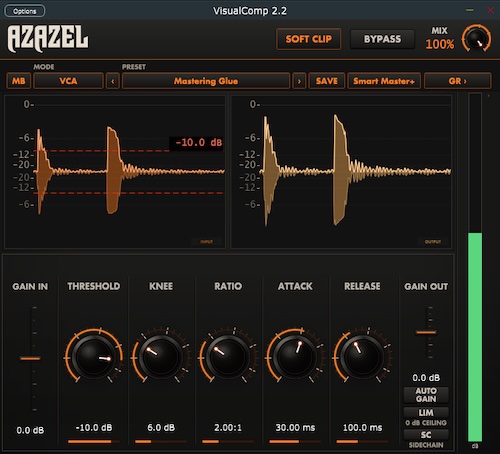Go to the next preset
500x454 pixels.
299,81
